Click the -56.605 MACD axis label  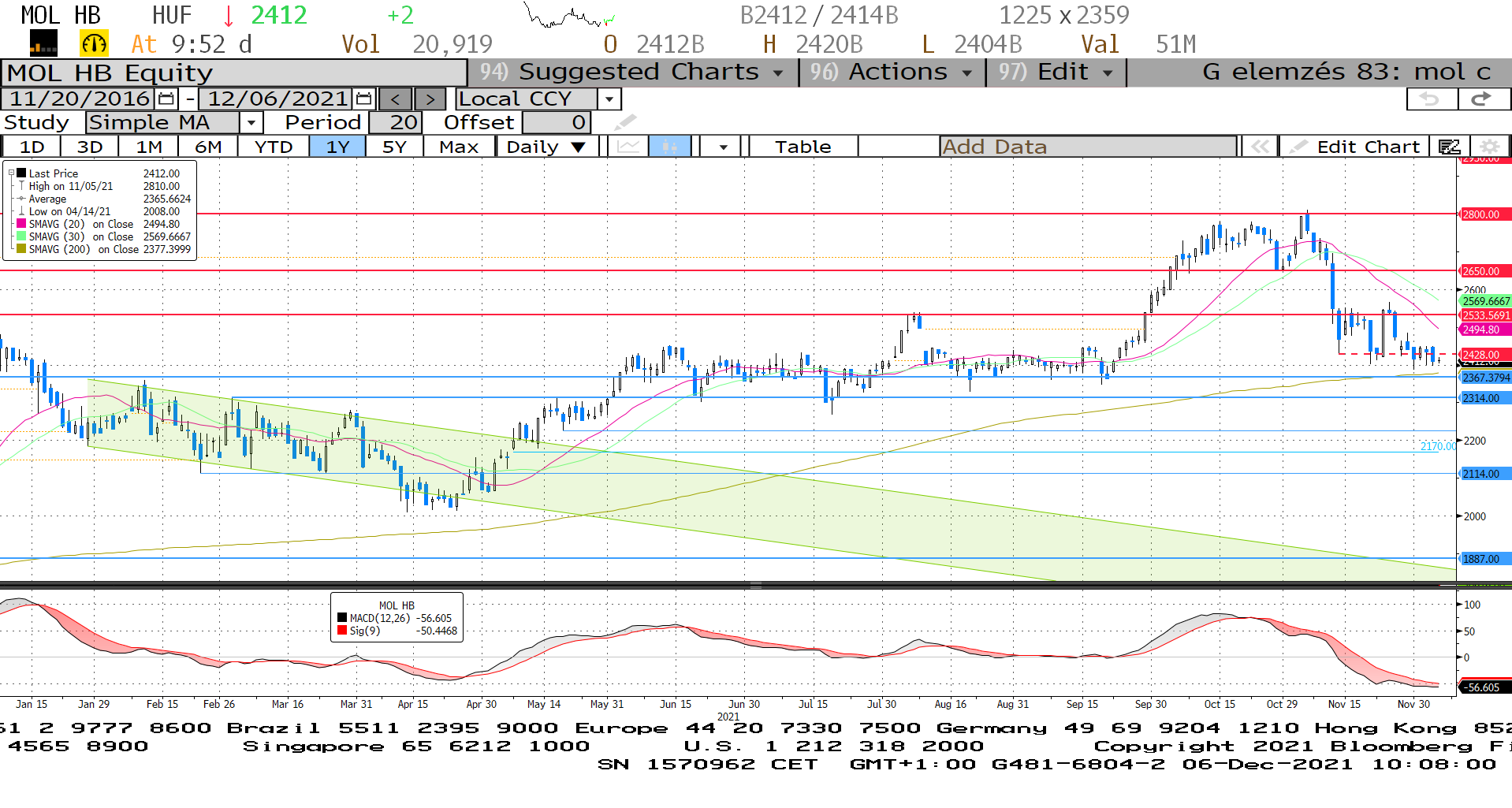(x=1485, y=687)
